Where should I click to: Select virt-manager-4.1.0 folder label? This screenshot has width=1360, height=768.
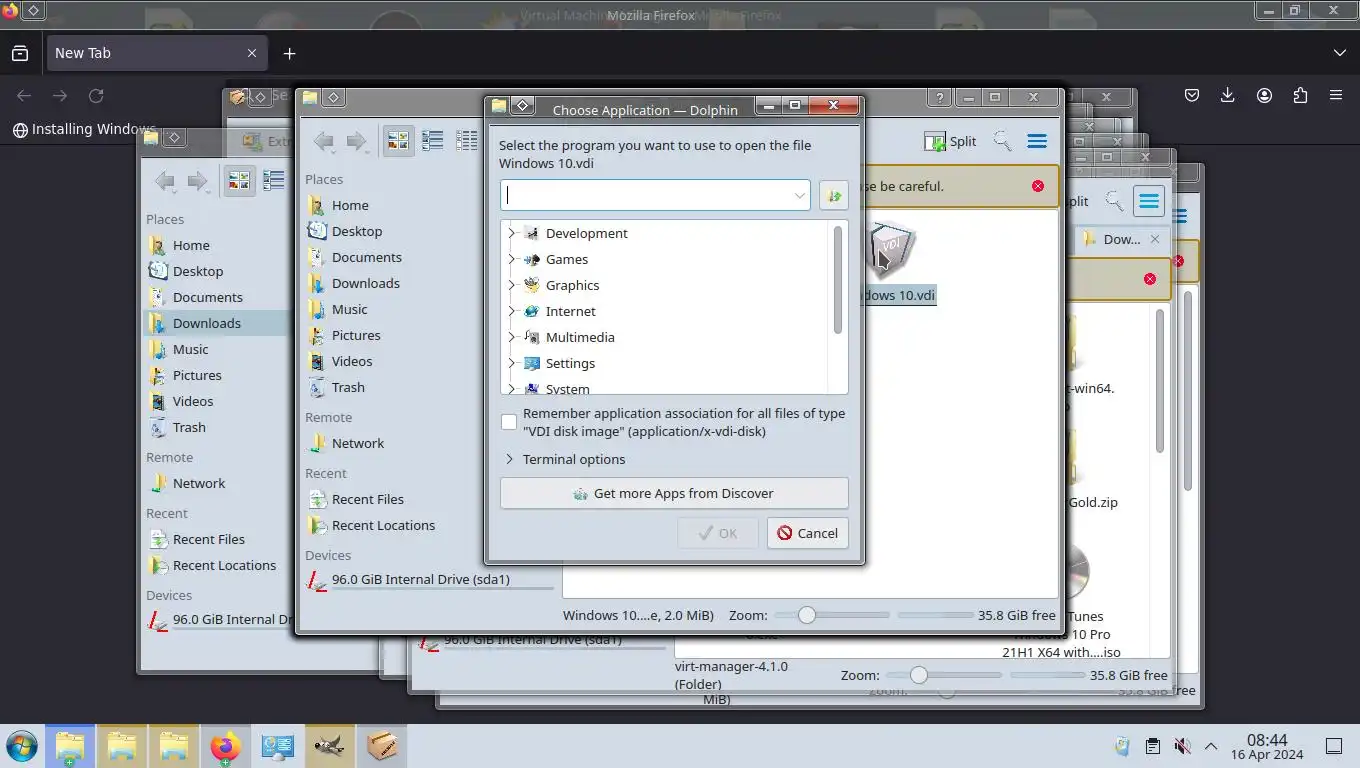(x=731, y=675)
